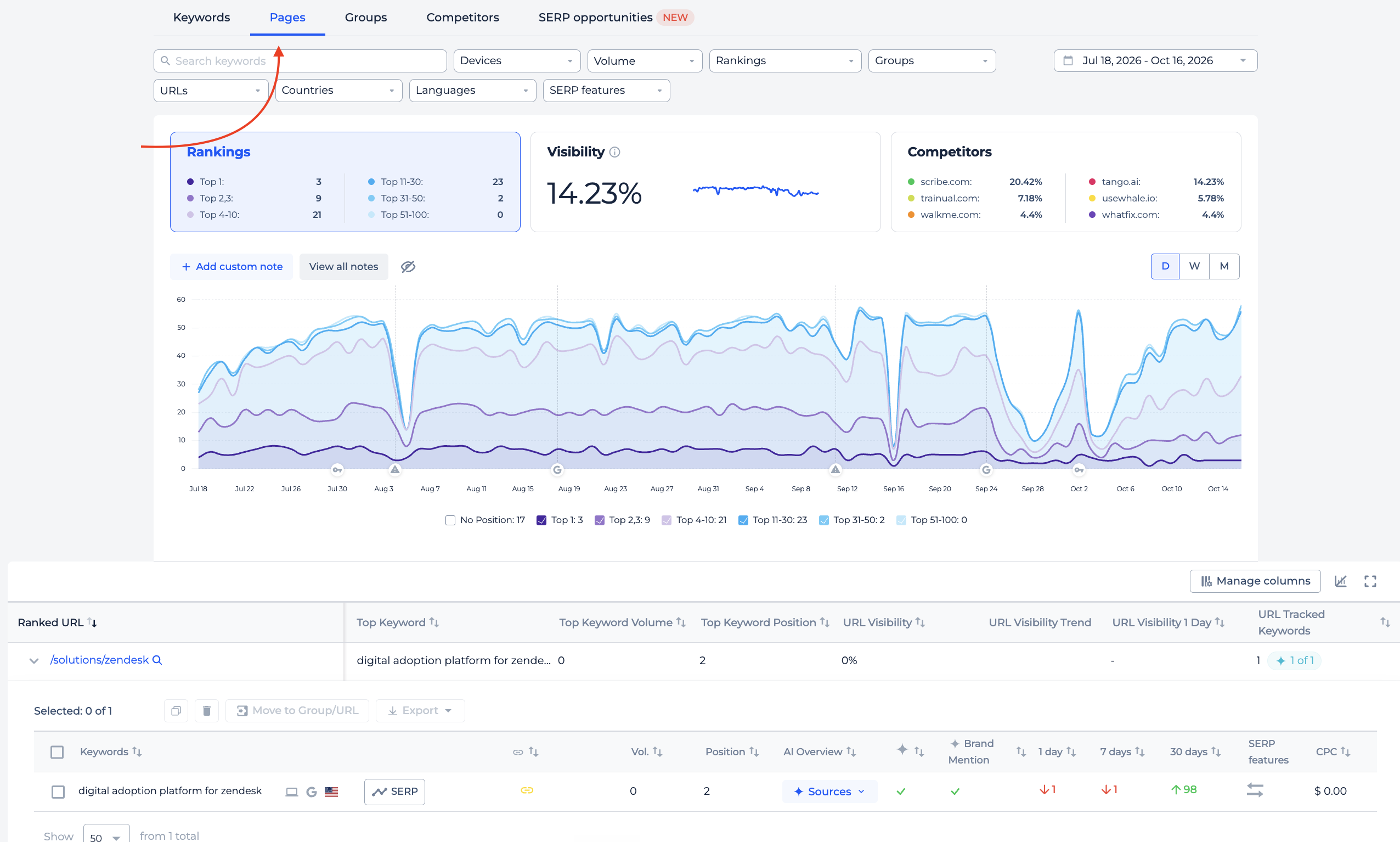Enable the No Position legend checkbox
The image size is (1400, 842).
450,520
